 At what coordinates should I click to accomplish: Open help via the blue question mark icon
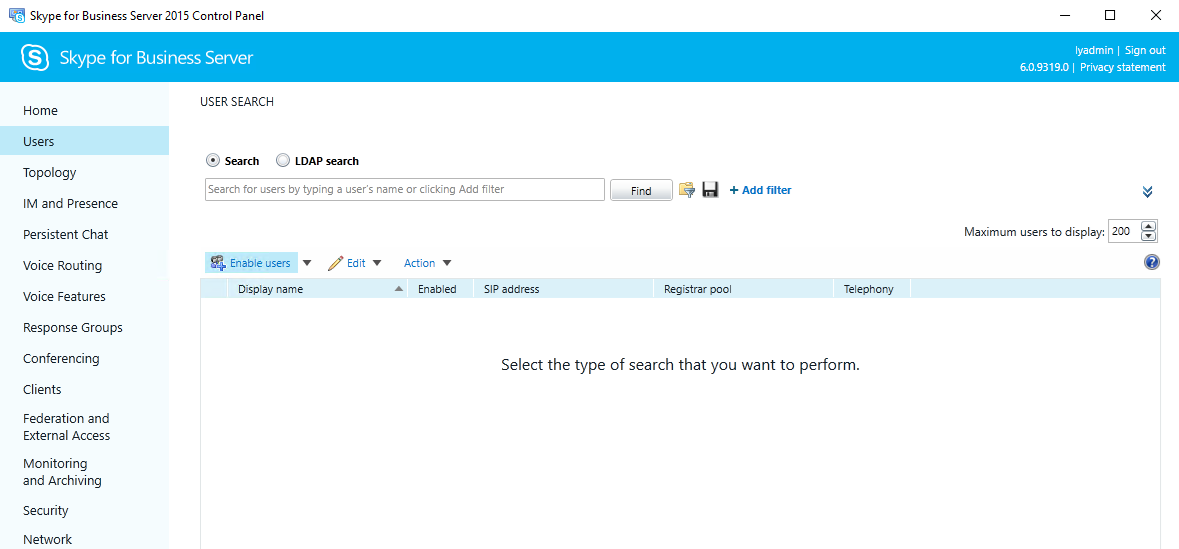[x=1151, y=262]
